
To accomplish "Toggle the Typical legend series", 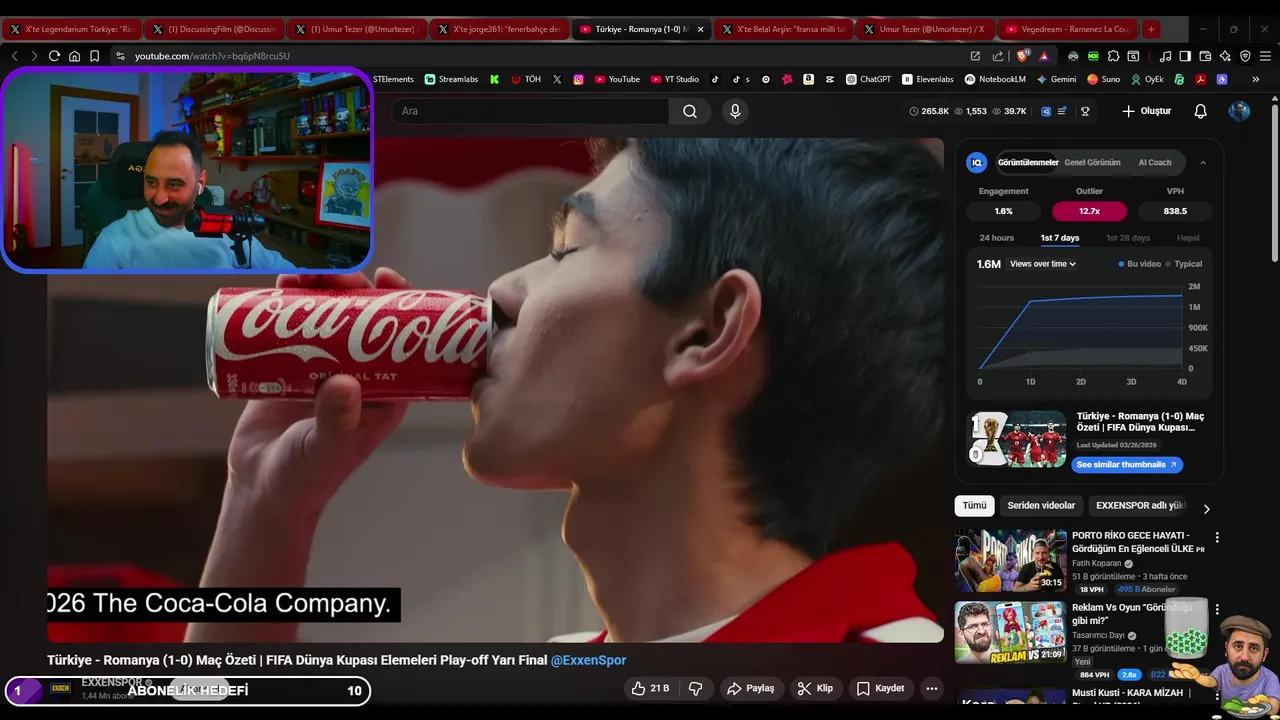I will (x=1184, y=264).
